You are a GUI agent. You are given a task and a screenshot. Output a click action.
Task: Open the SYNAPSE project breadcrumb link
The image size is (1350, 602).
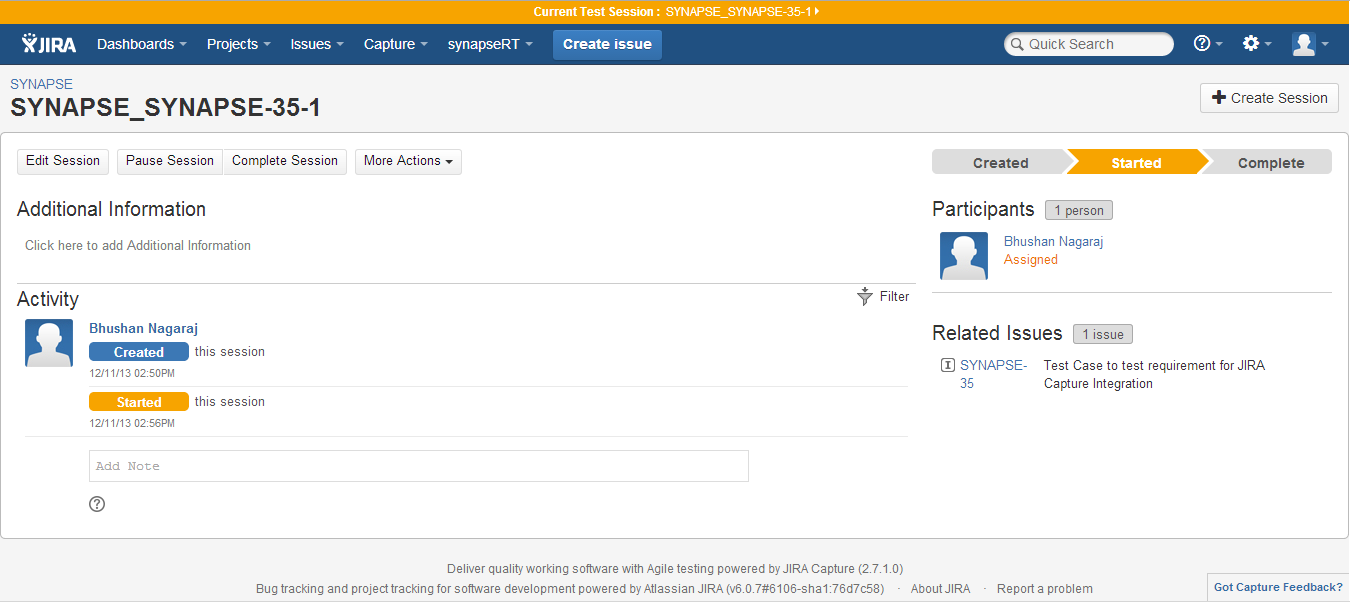pos(41,84)
